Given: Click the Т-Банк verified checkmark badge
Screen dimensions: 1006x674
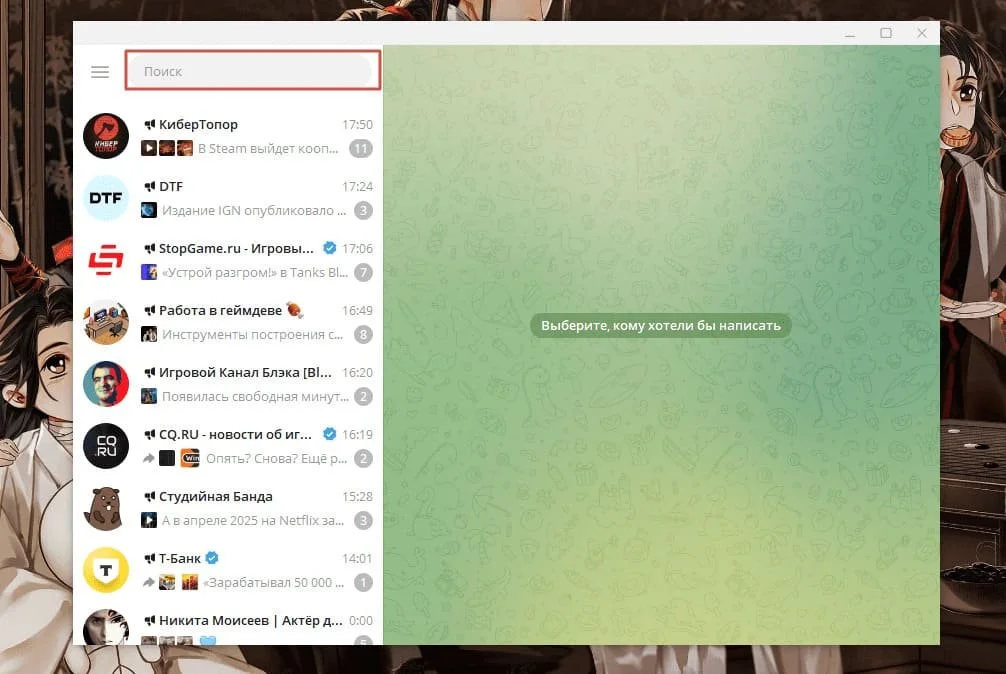Looking at the screenshot, I should (x=212, y=558).
